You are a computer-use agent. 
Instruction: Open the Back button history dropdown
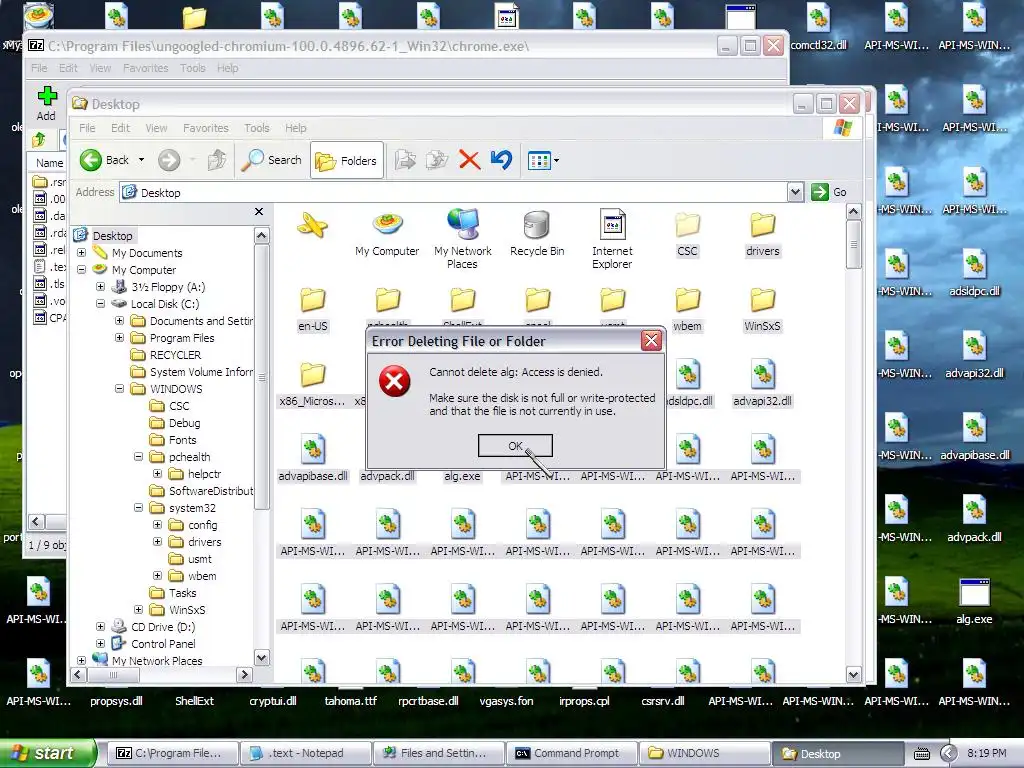[x=141, y=160]
